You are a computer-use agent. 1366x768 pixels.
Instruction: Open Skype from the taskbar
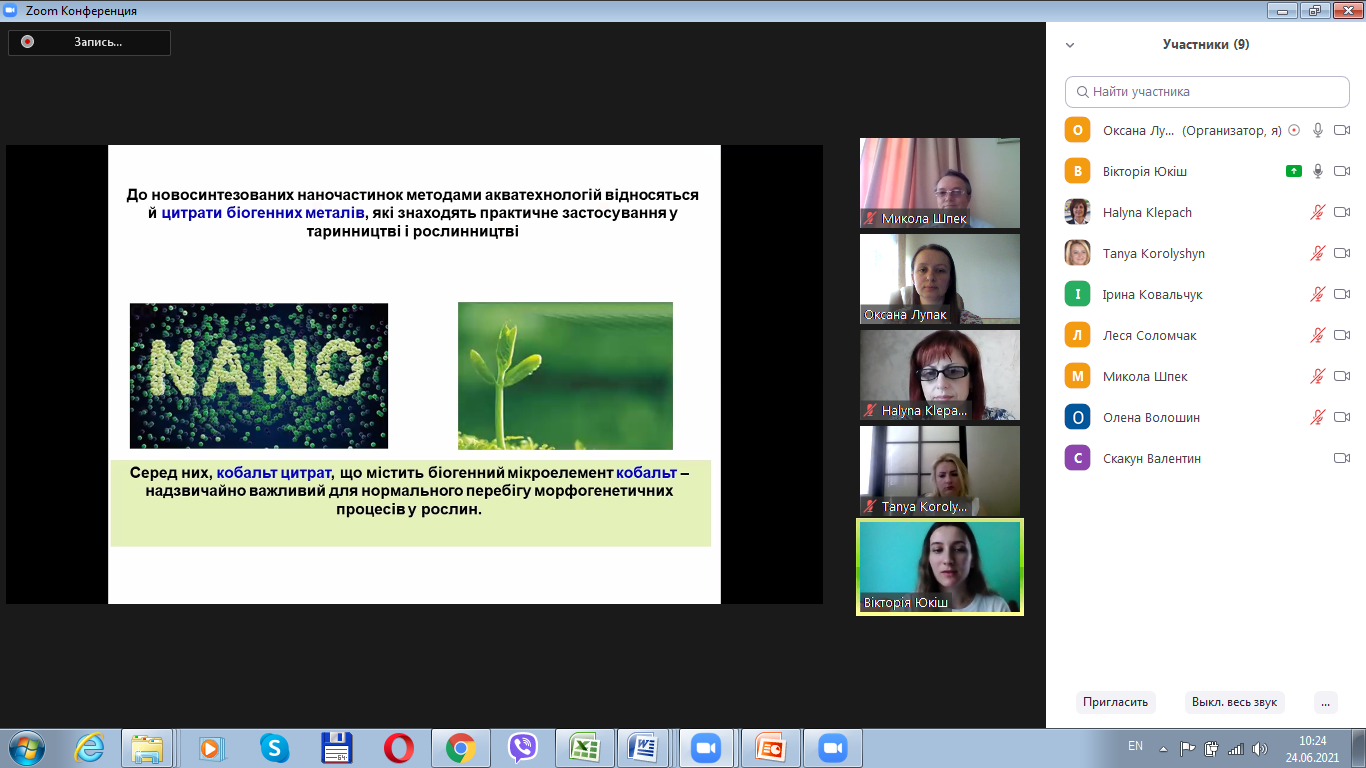(x=273, y=748)
